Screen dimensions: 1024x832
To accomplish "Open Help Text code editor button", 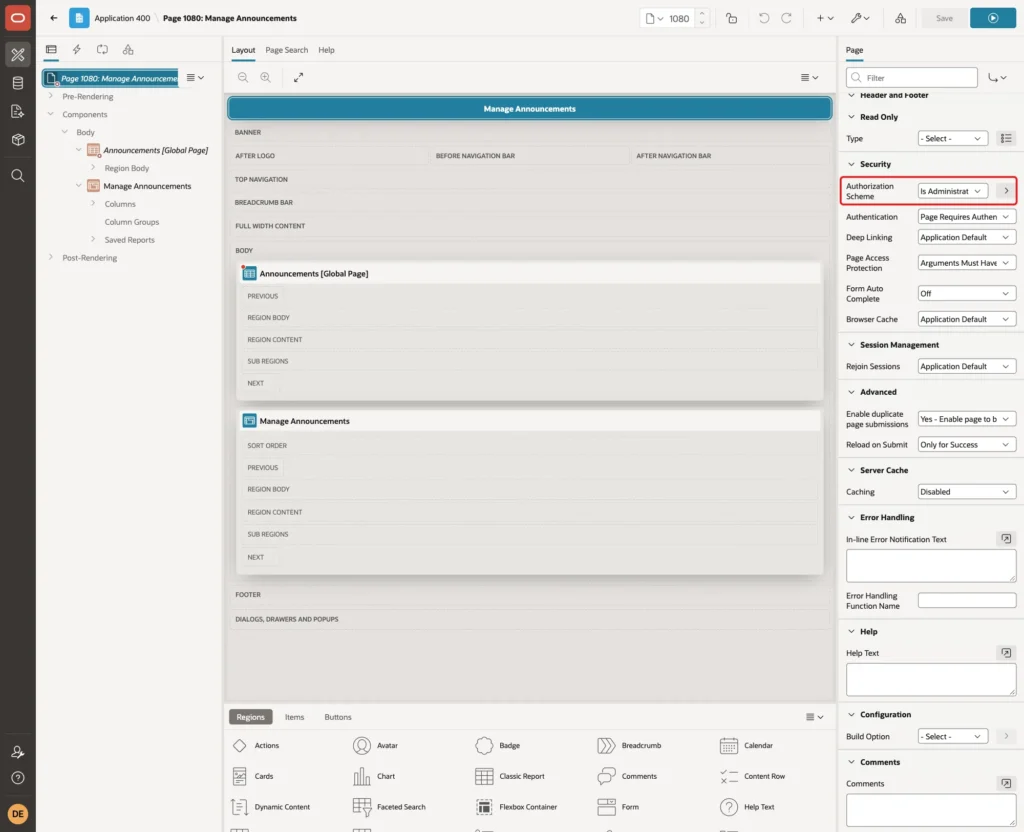I will (x=1006, y=653).
